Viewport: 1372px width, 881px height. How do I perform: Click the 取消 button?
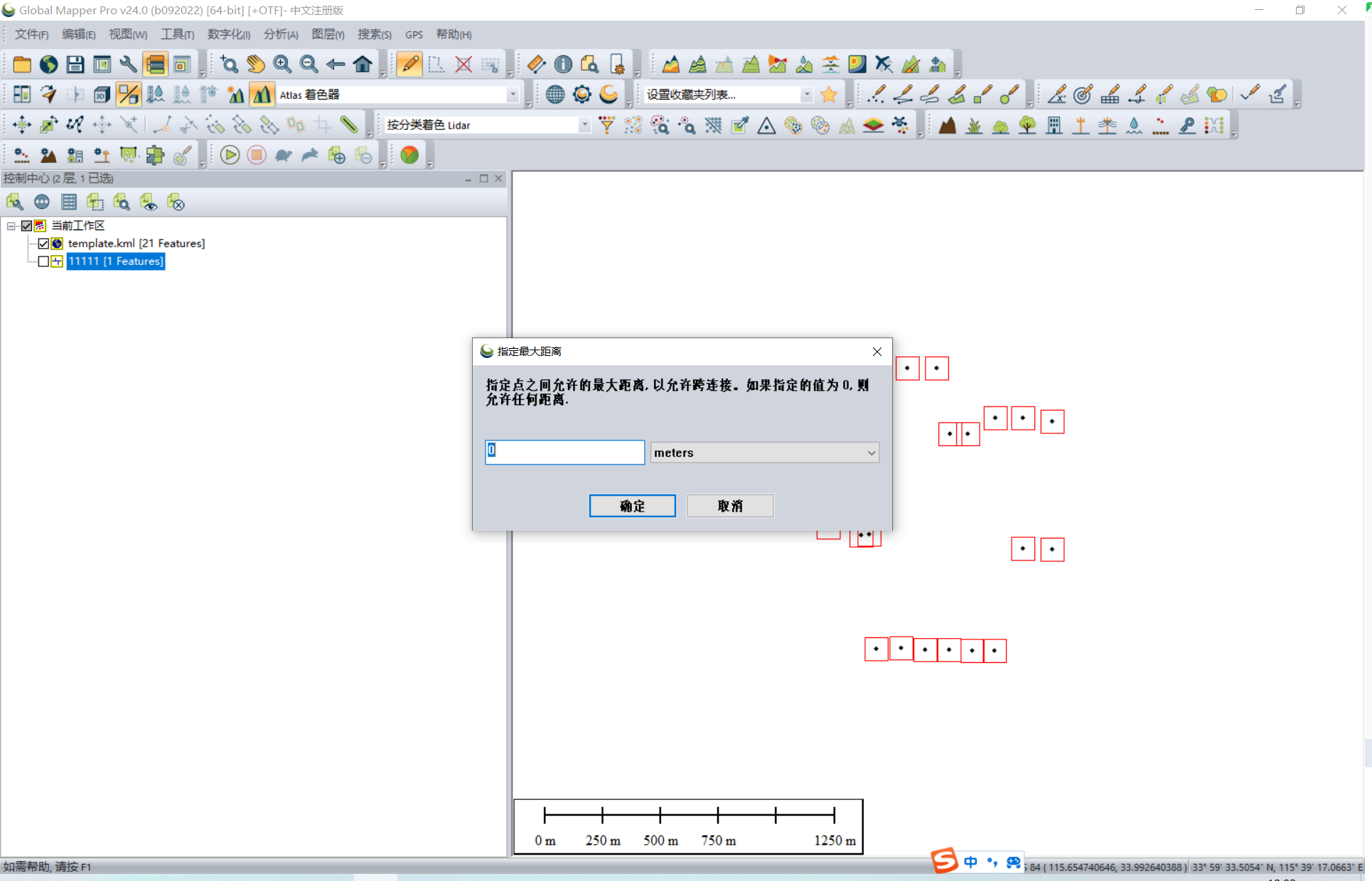click(x=730, y=506)
